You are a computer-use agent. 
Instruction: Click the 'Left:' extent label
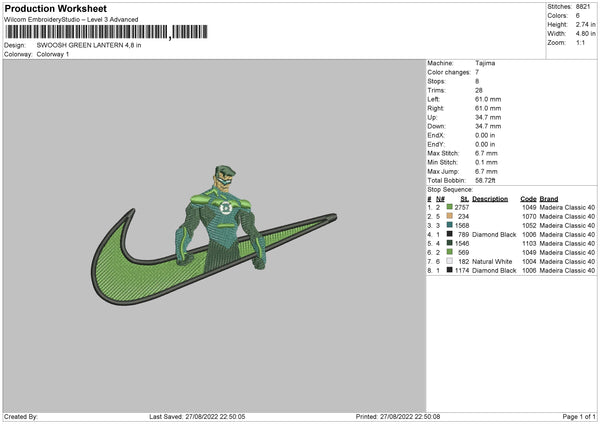434,99
